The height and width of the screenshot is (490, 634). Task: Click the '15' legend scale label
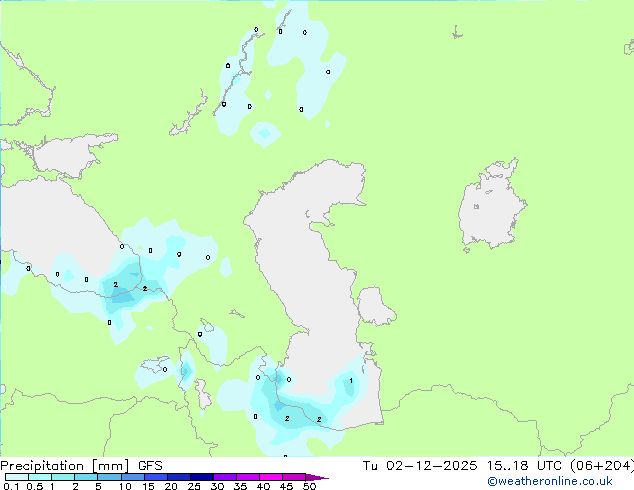click(x=148, y=486)
